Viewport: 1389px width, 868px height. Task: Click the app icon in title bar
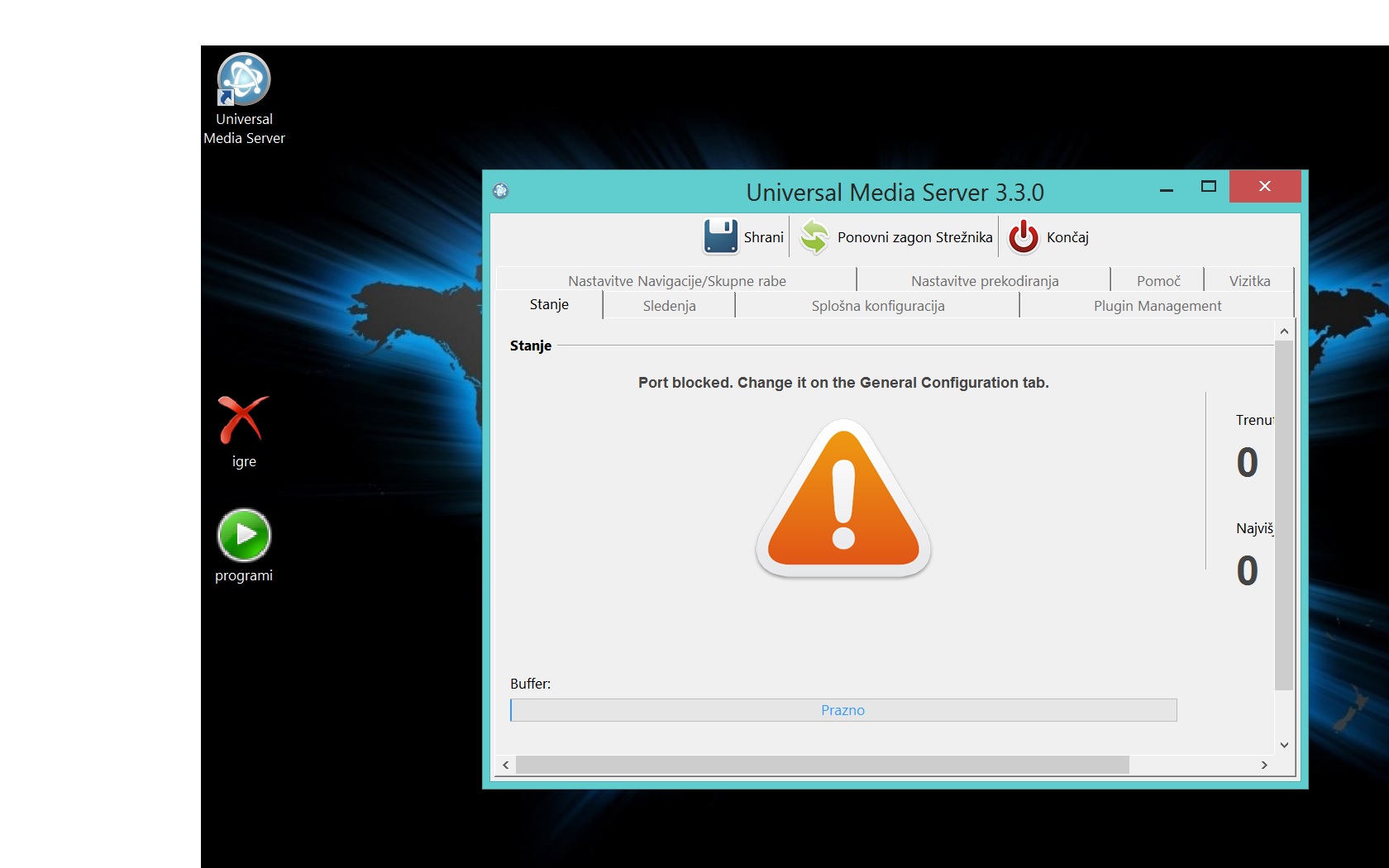pyautogui.click(x=500, y=191)
